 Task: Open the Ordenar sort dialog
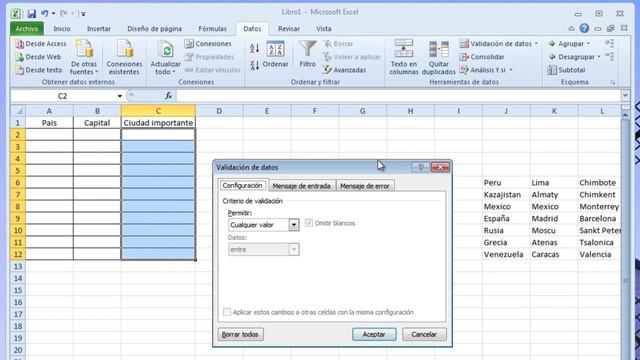276,54
